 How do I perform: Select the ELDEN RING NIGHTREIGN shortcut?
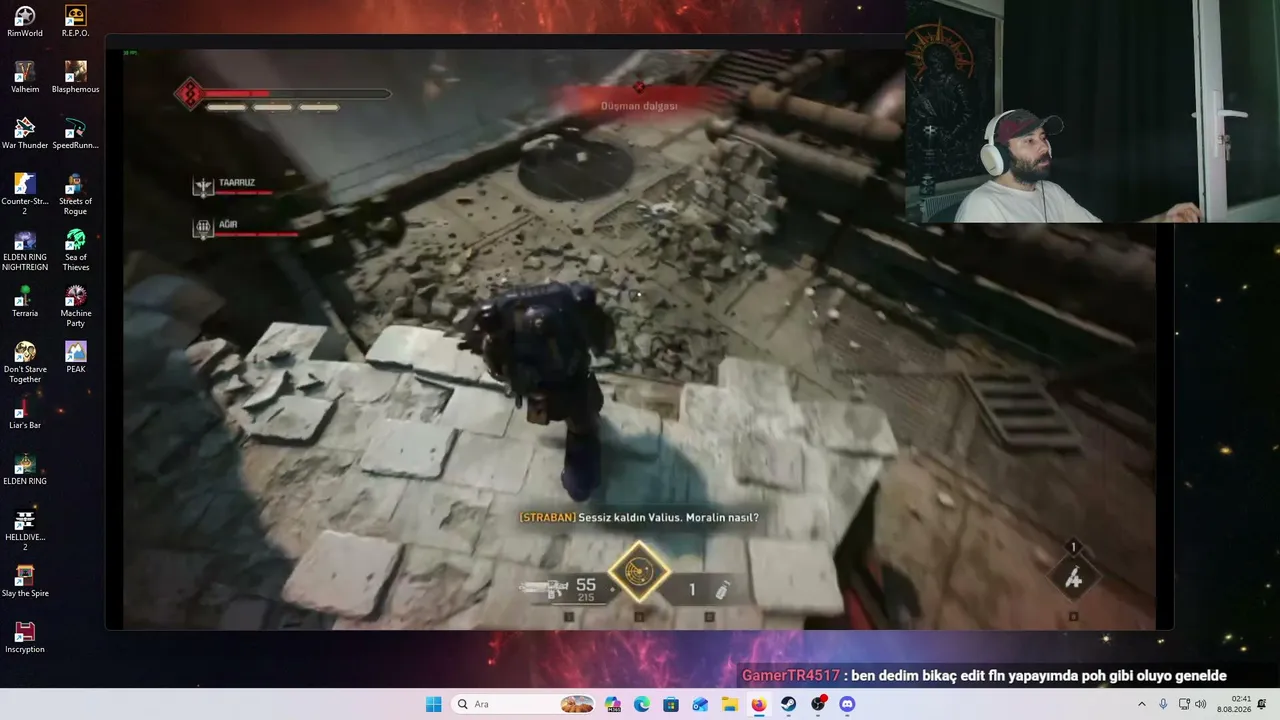click(25, 250)
